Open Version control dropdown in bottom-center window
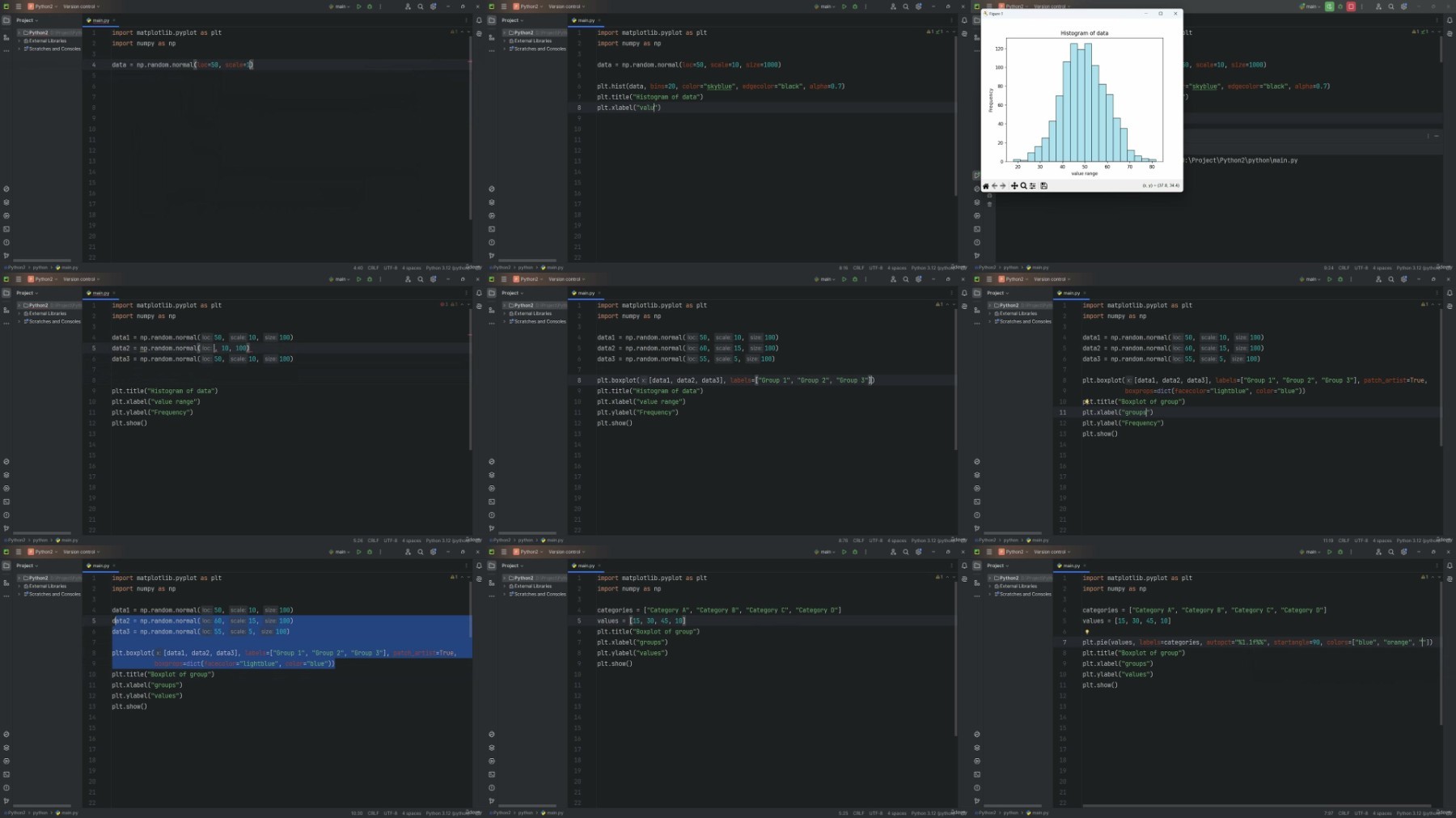Viewport: 1456px width, 818px height. (x=566, y=552)
